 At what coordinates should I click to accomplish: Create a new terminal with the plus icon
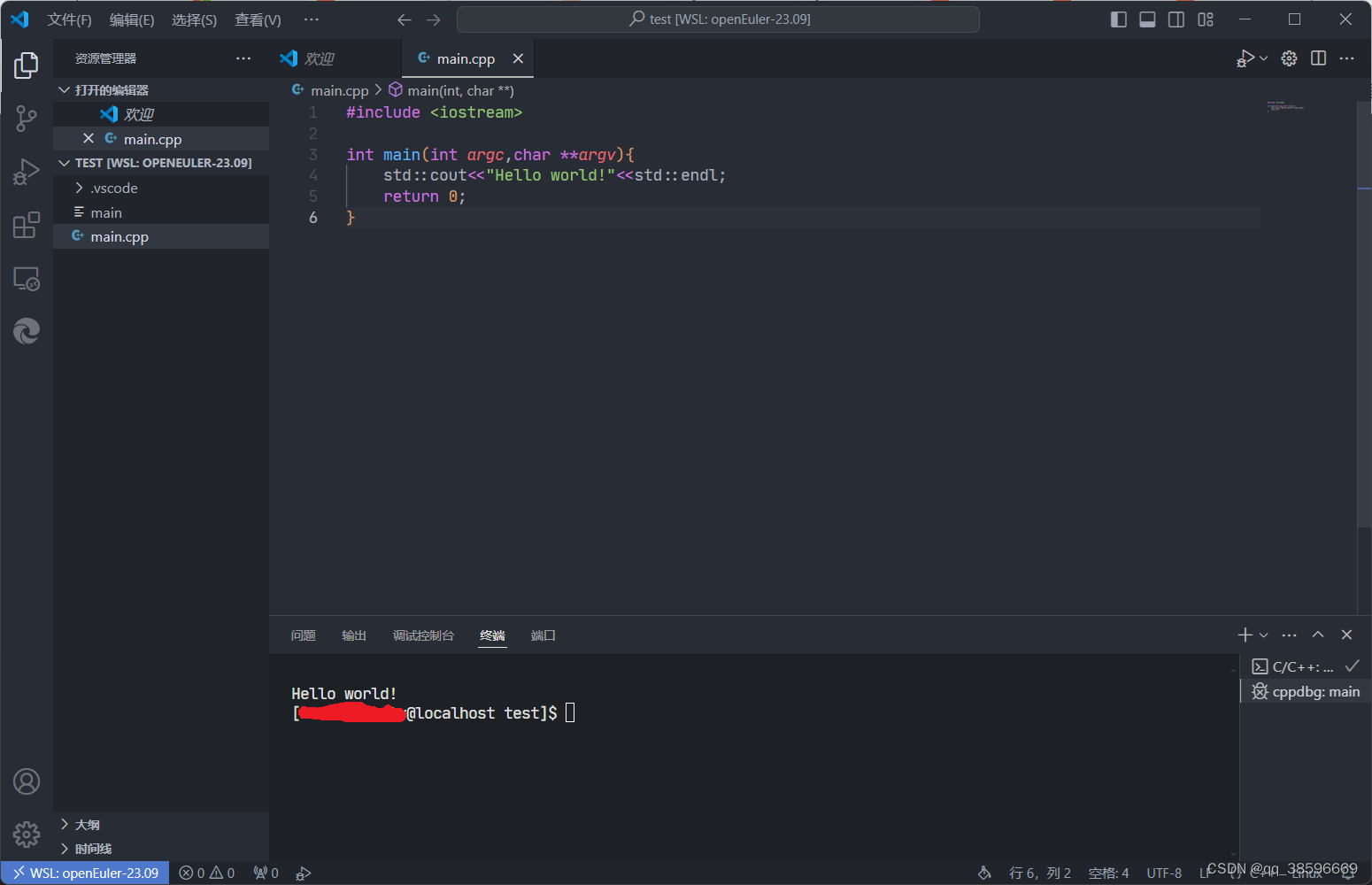click(x=1243, y=635)
